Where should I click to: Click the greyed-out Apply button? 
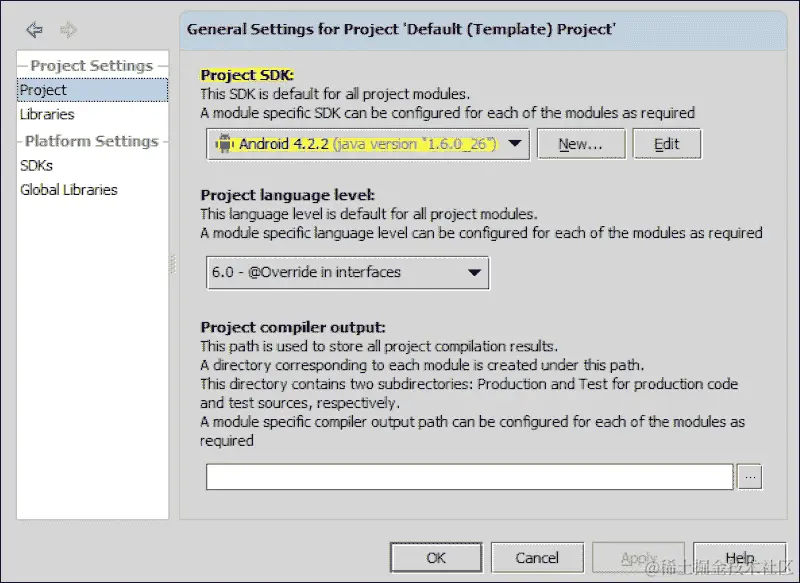pos(638,557)
